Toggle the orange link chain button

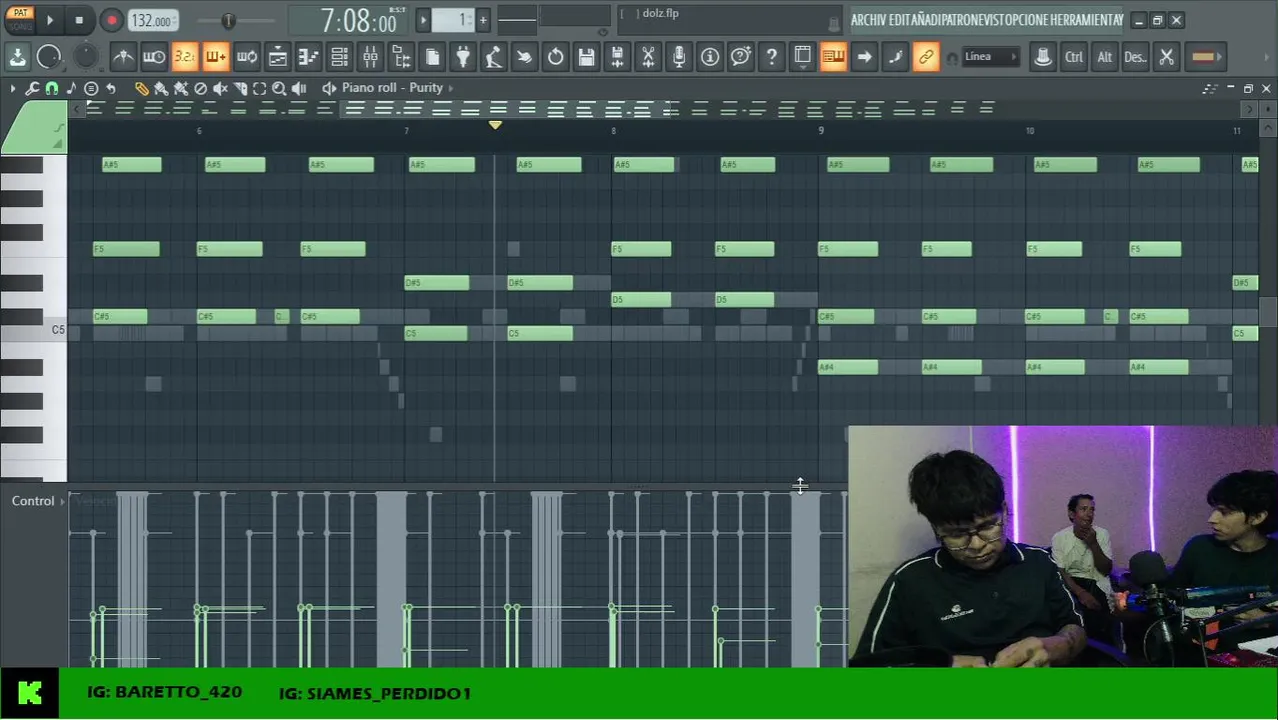(x=926, y=57)
